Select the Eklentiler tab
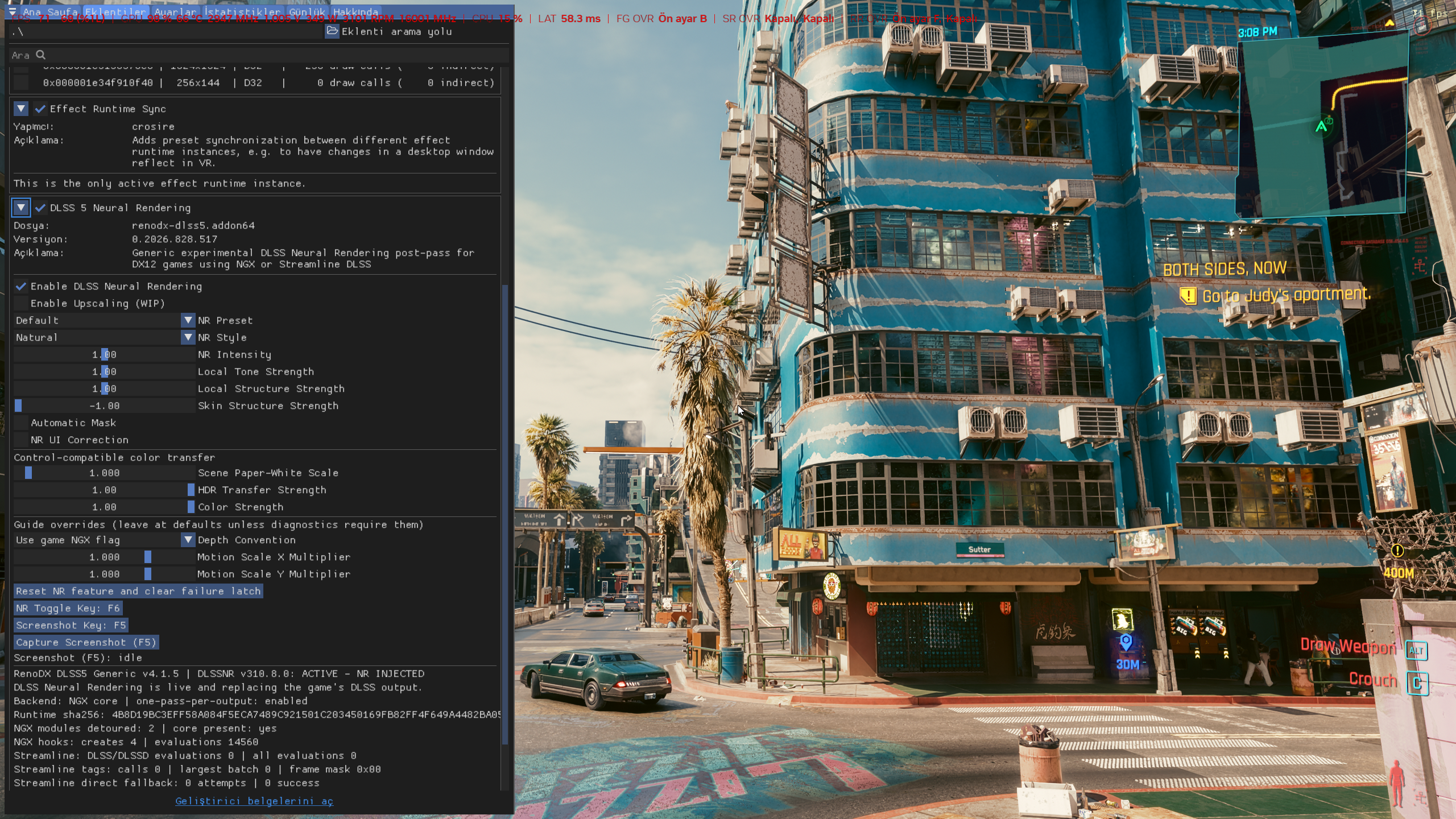The height and width of the screenshot is (819, 1456). tap(115, 11)
